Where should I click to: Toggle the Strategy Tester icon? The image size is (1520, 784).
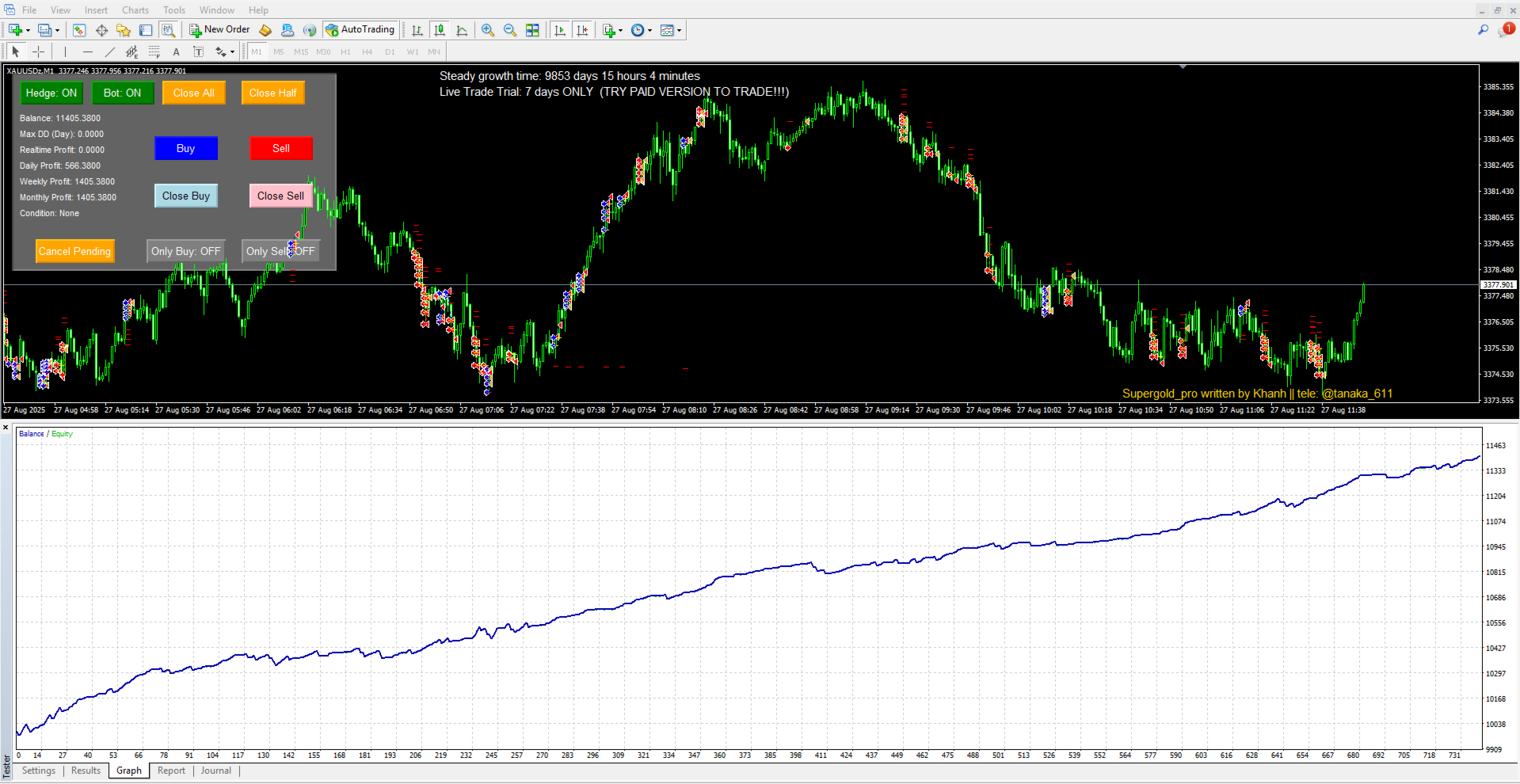(168, 30)
